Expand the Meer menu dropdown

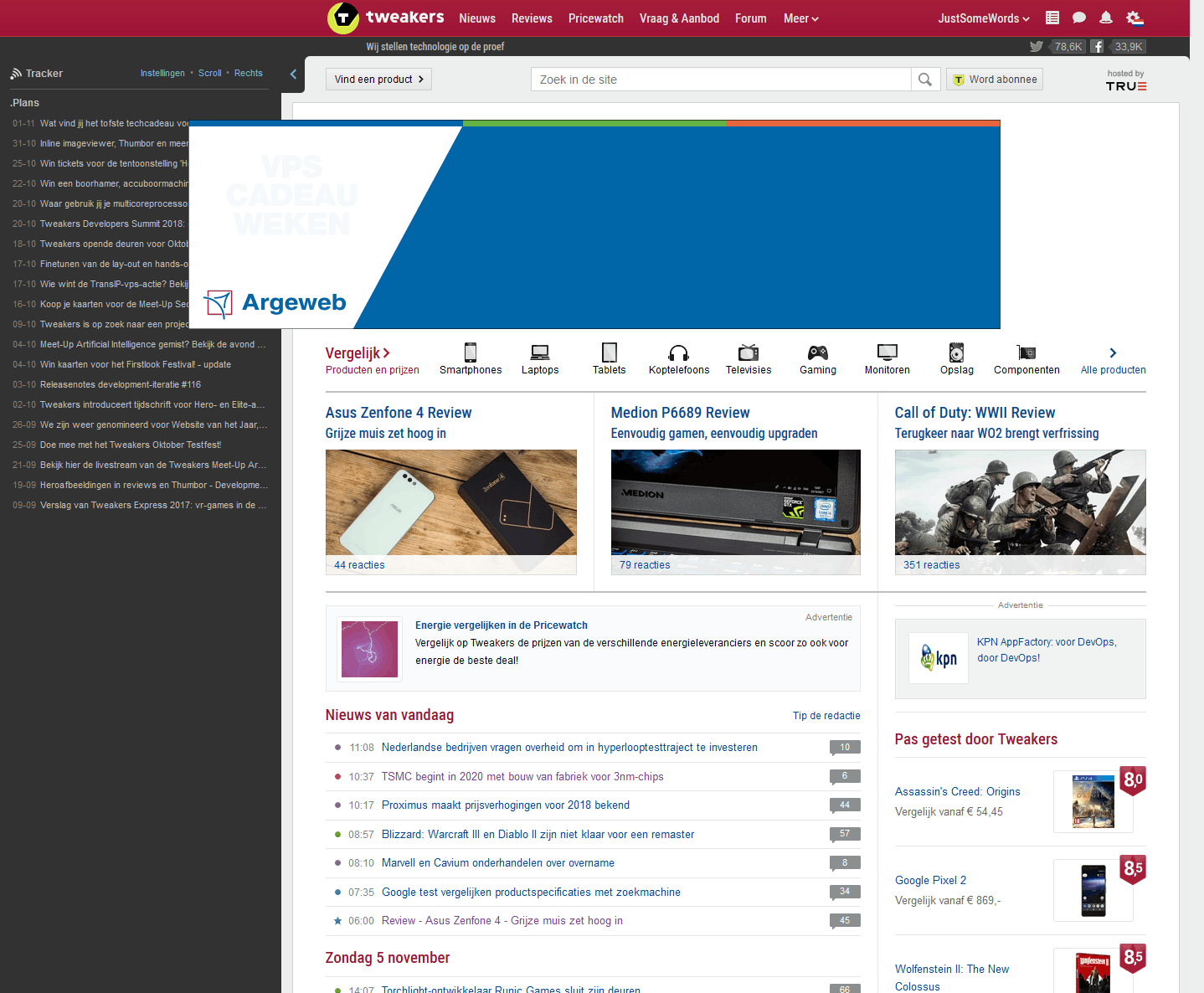point(801,18)
